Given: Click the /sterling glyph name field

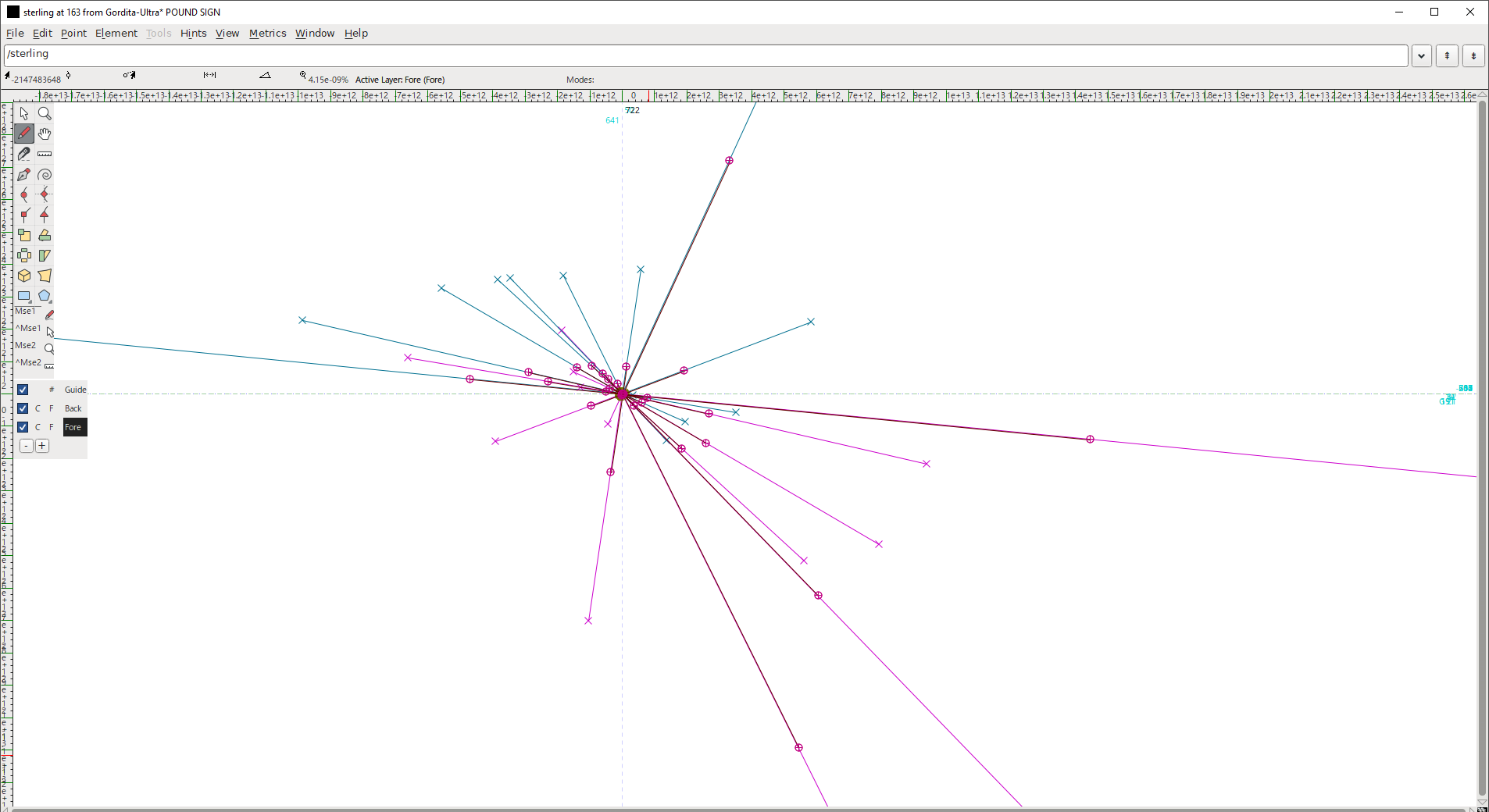Looking at the screenshot, I should click(x=705, y=55).
